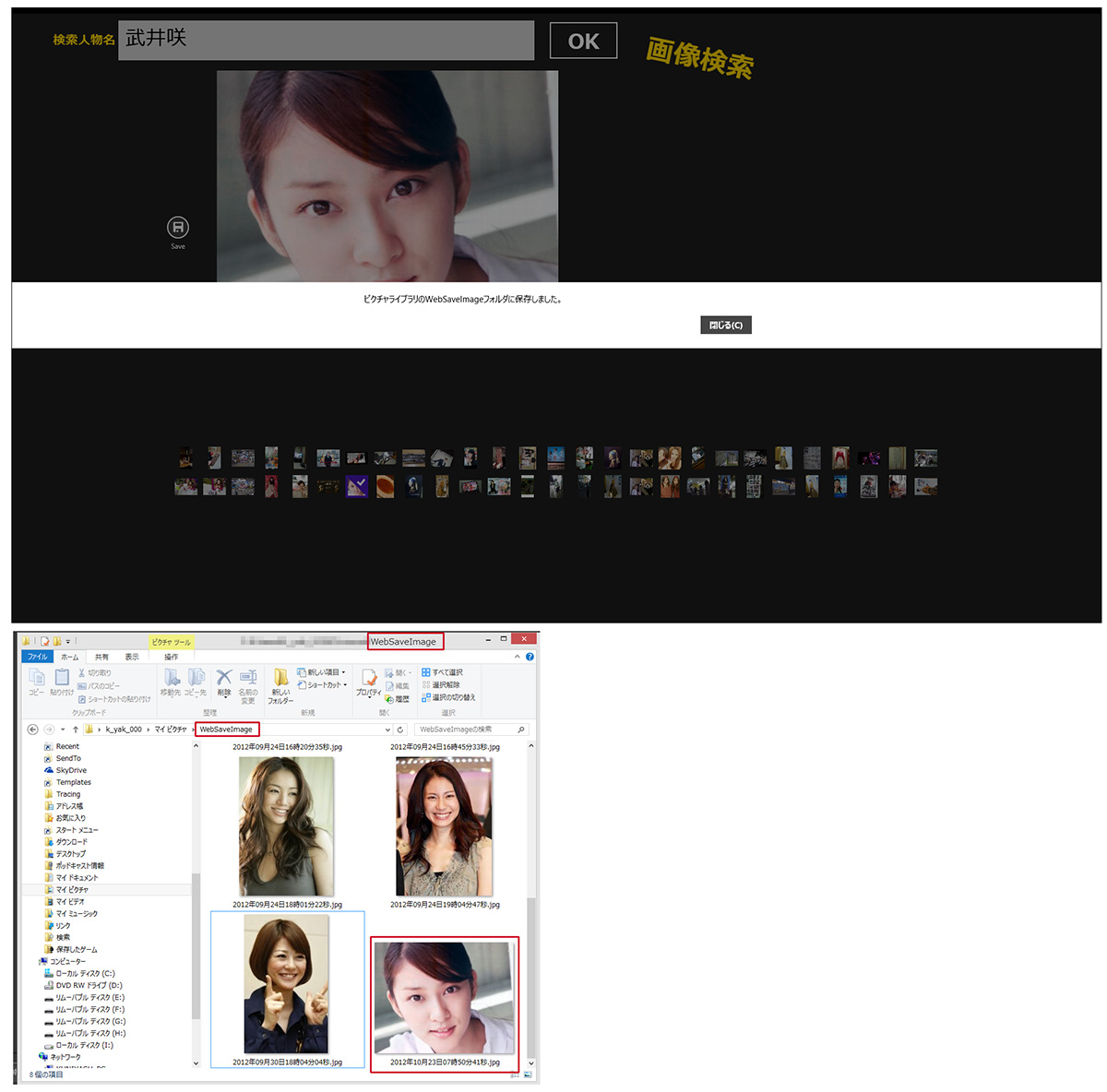The height and width of the screenshot is (1092, 1107).
Task: Select SkyDrive in the navigation tree
Action: (71, 770)
